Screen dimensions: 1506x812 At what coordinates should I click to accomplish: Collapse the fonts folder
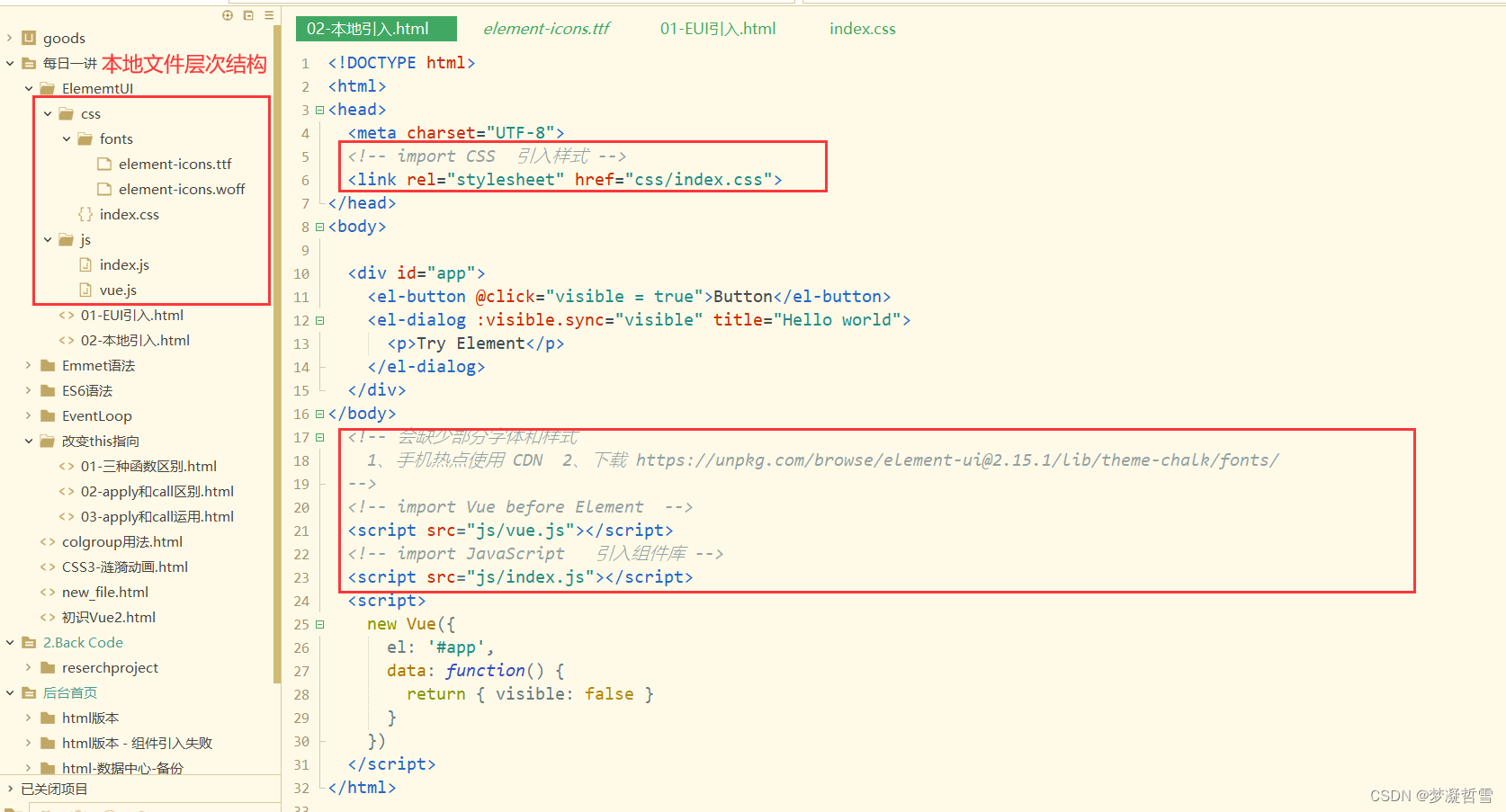coord(67,138)
